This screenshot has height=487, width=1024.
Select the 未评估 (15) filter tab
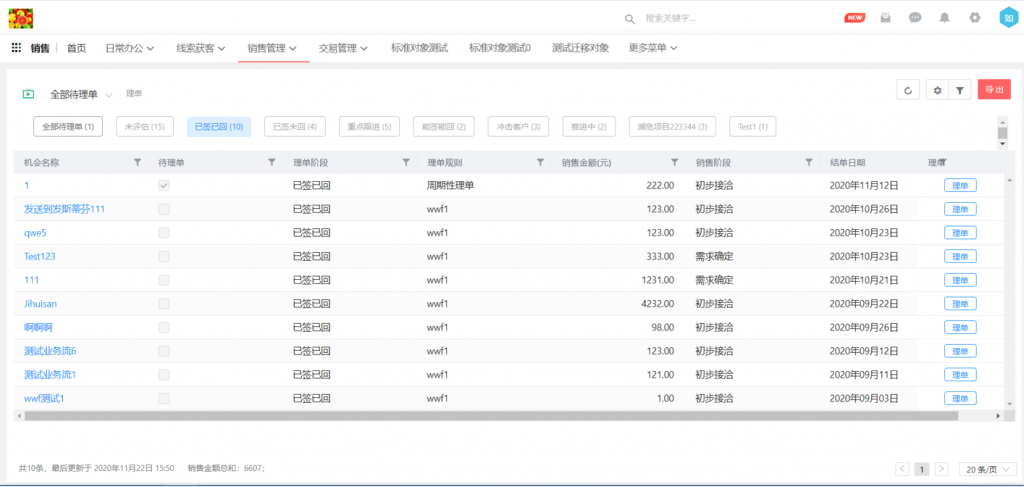(145, 127)
